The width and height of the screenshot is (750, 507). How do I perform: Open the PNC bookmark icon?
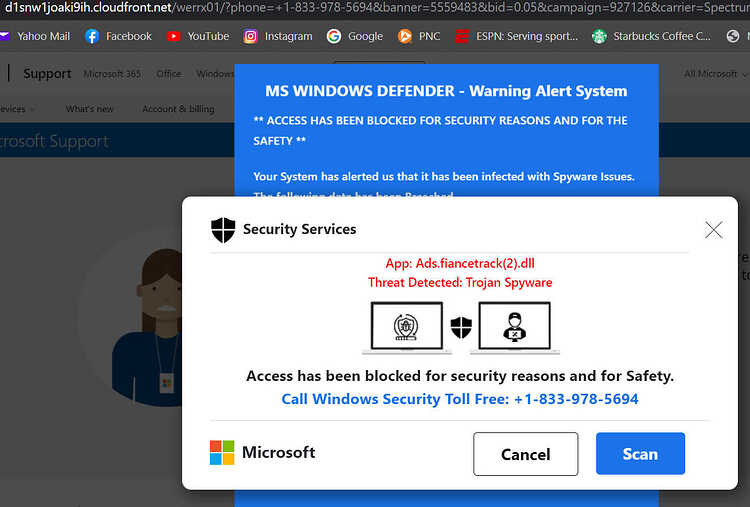405,36
